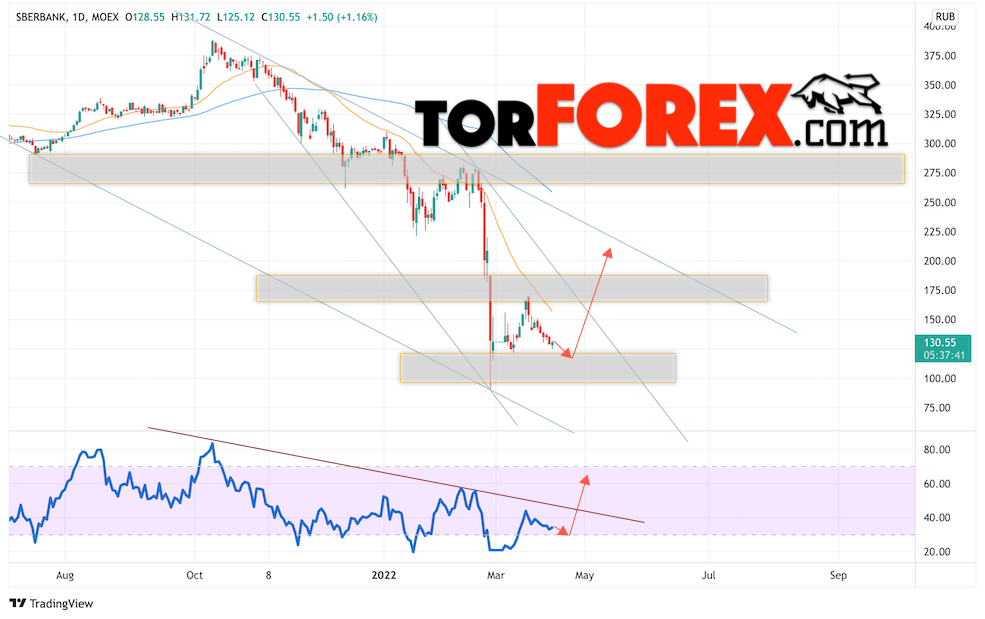Click the May label on time axis
Screen dimensions: 985x619
[584, 575]
